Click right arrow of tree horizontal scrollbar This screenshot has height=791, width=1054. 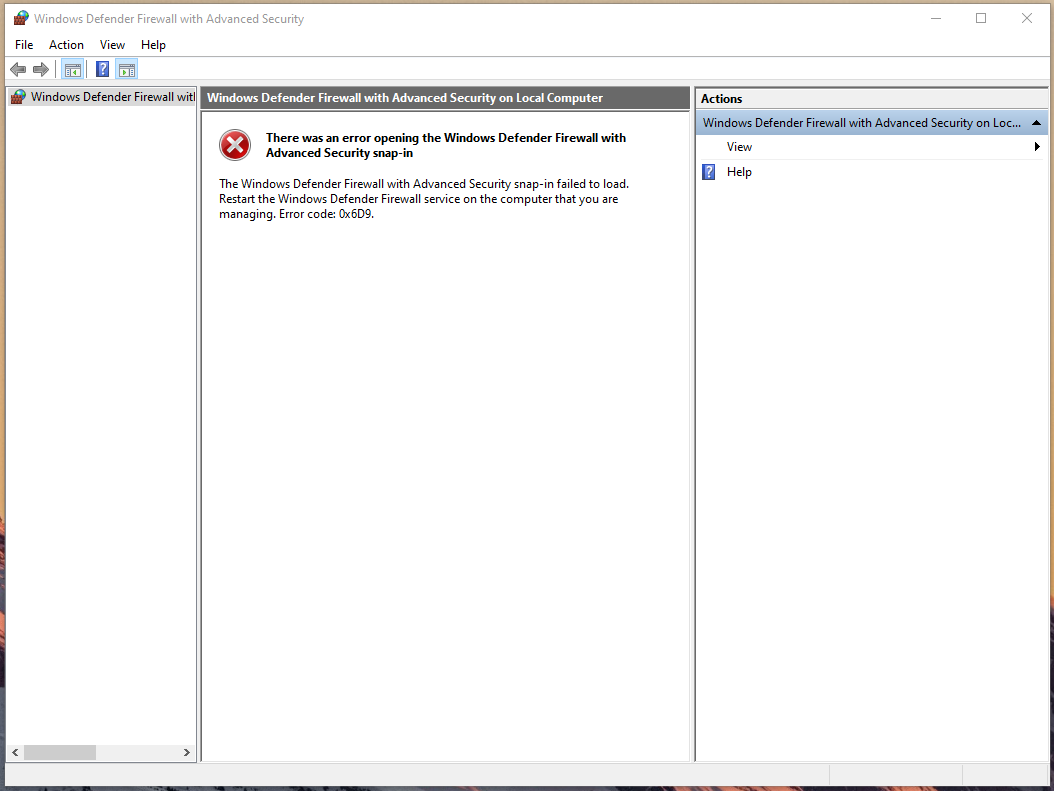click(x=187, y=753)
